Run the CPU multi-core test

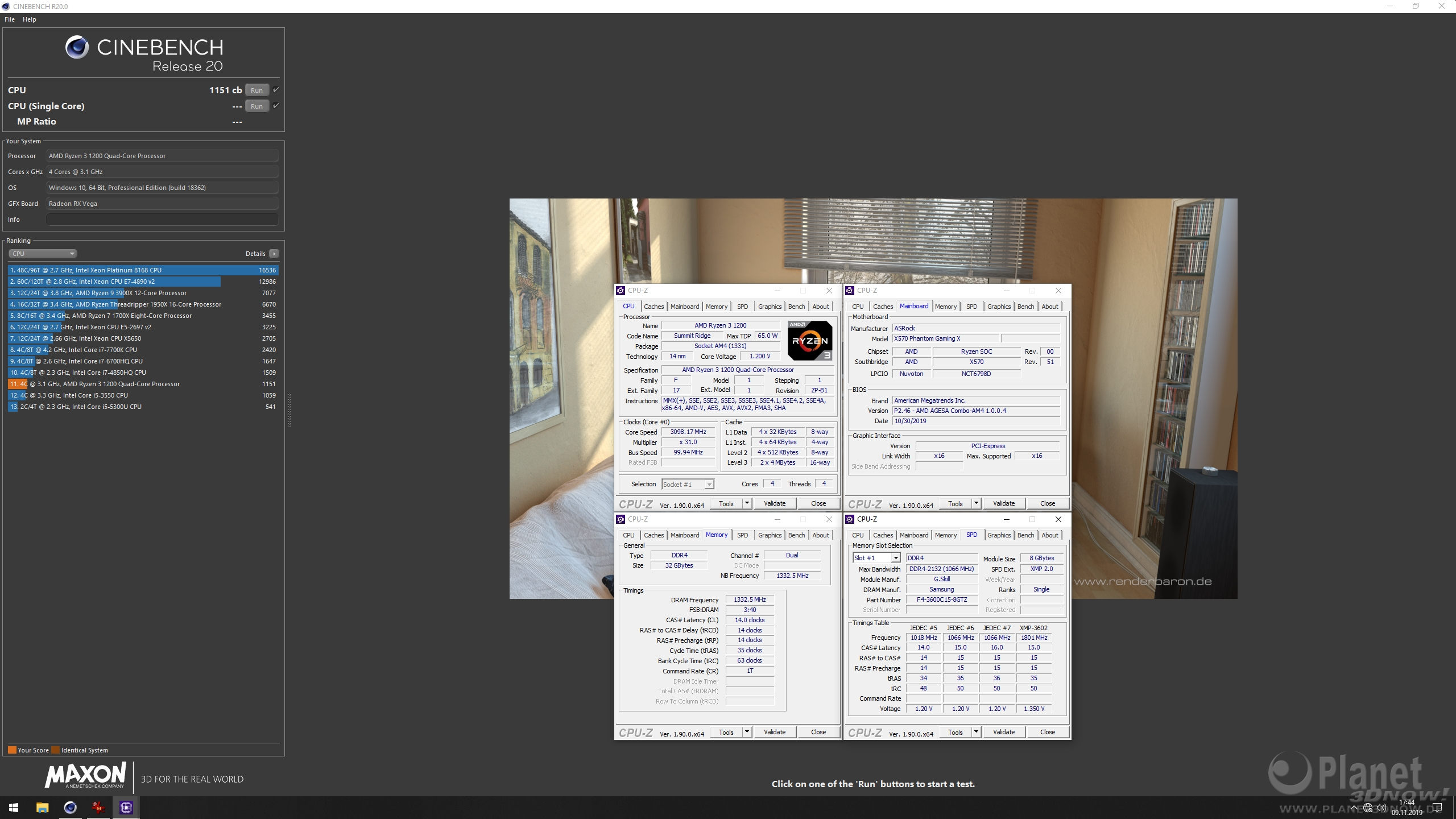click(x=257, y=90)
